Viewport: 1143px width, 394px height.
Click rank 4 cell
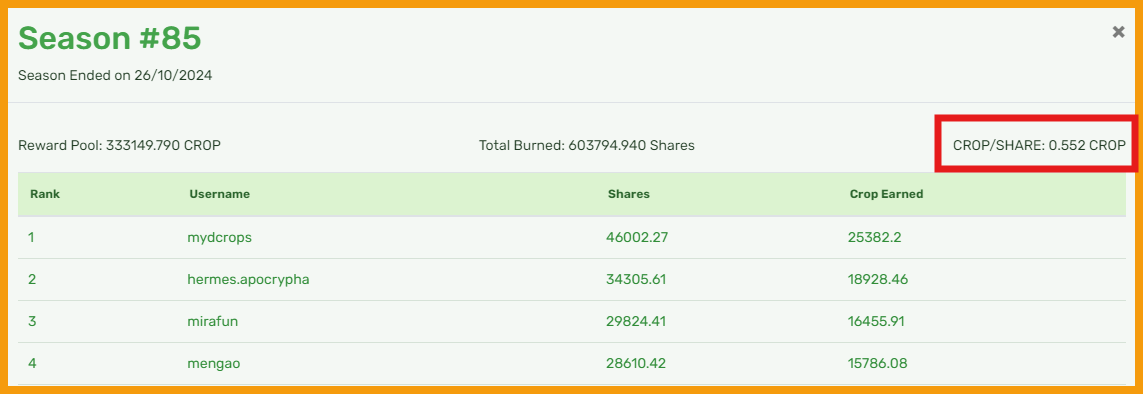(x=32, y=363)
